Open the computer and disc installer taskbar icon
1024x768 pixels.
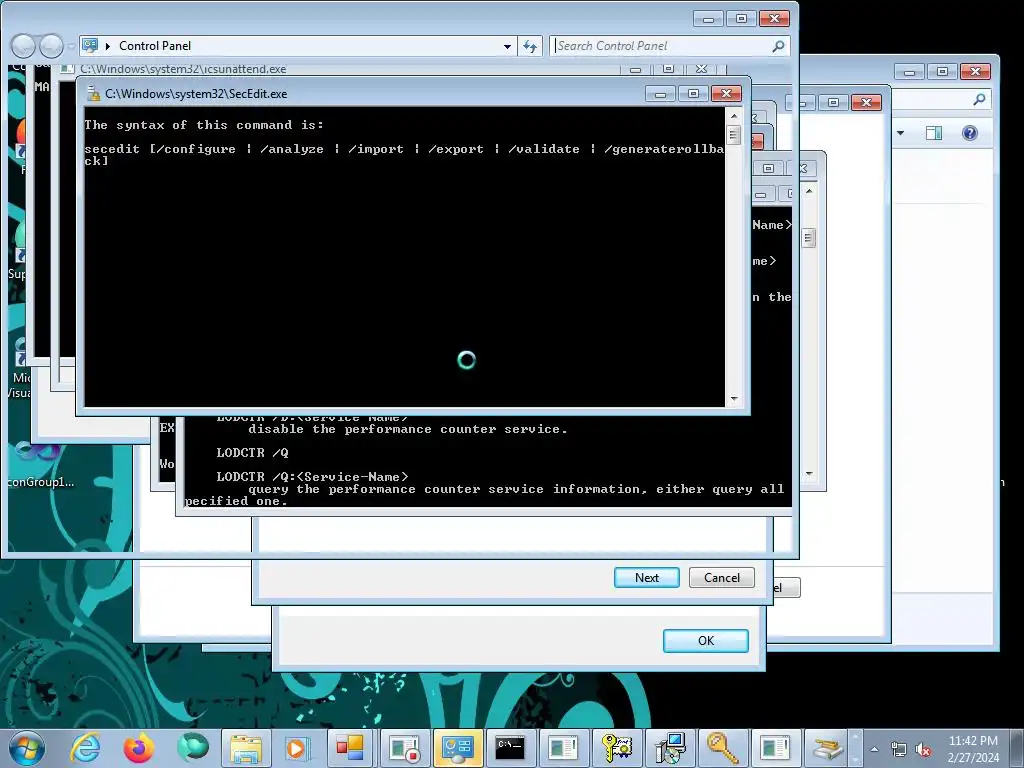pyautogui.click(x=670, y=748)
